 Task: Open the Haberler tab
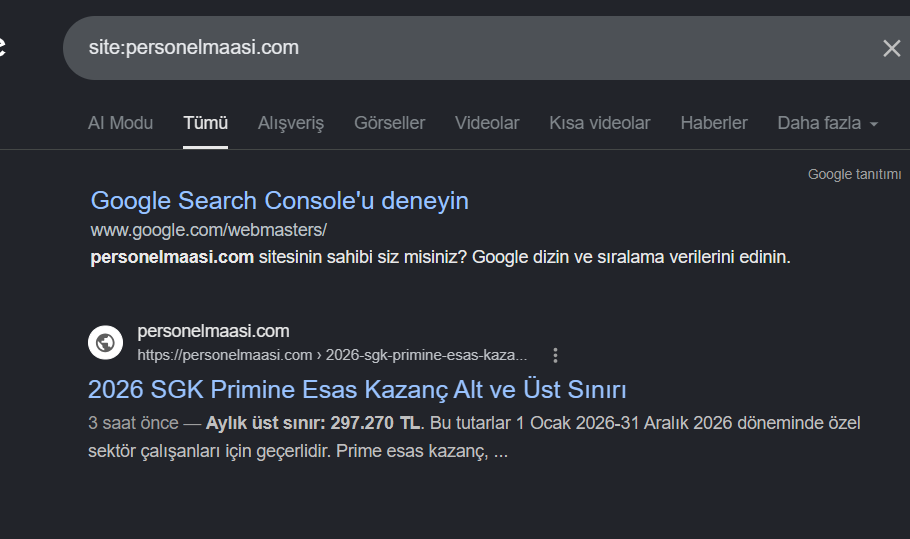point(714,123)
